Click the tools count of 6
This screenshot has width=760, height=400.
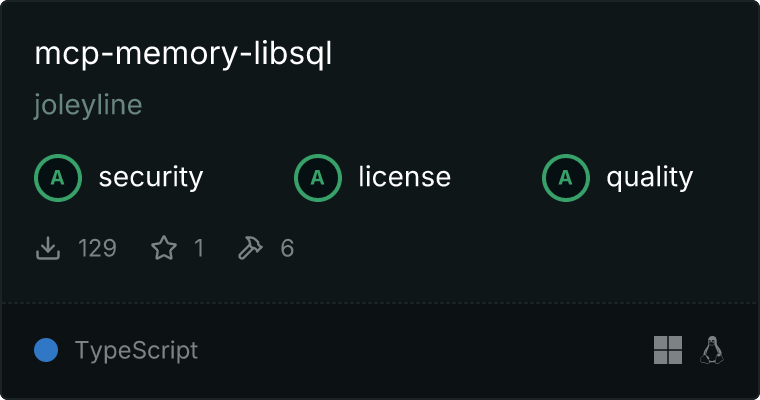click(287, 248)
